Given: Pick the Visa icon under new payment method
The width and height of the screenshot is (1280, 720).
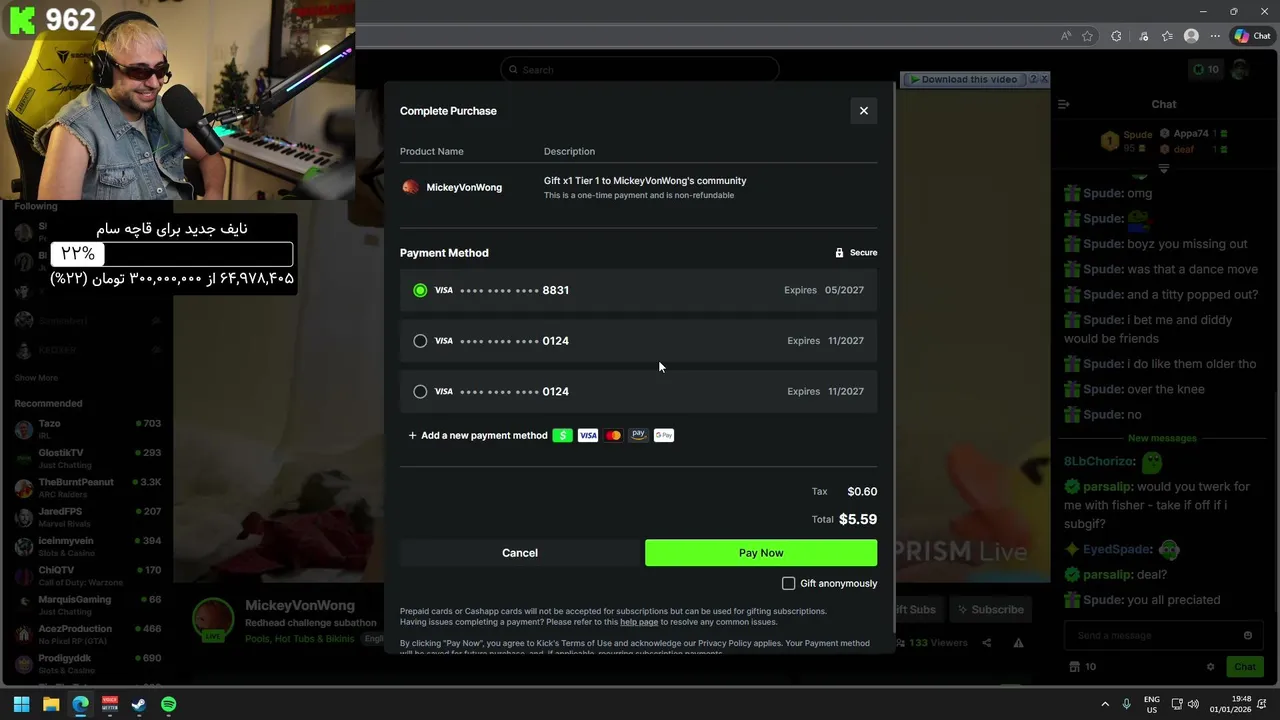Looking at the screenshot, I should 588,435.
